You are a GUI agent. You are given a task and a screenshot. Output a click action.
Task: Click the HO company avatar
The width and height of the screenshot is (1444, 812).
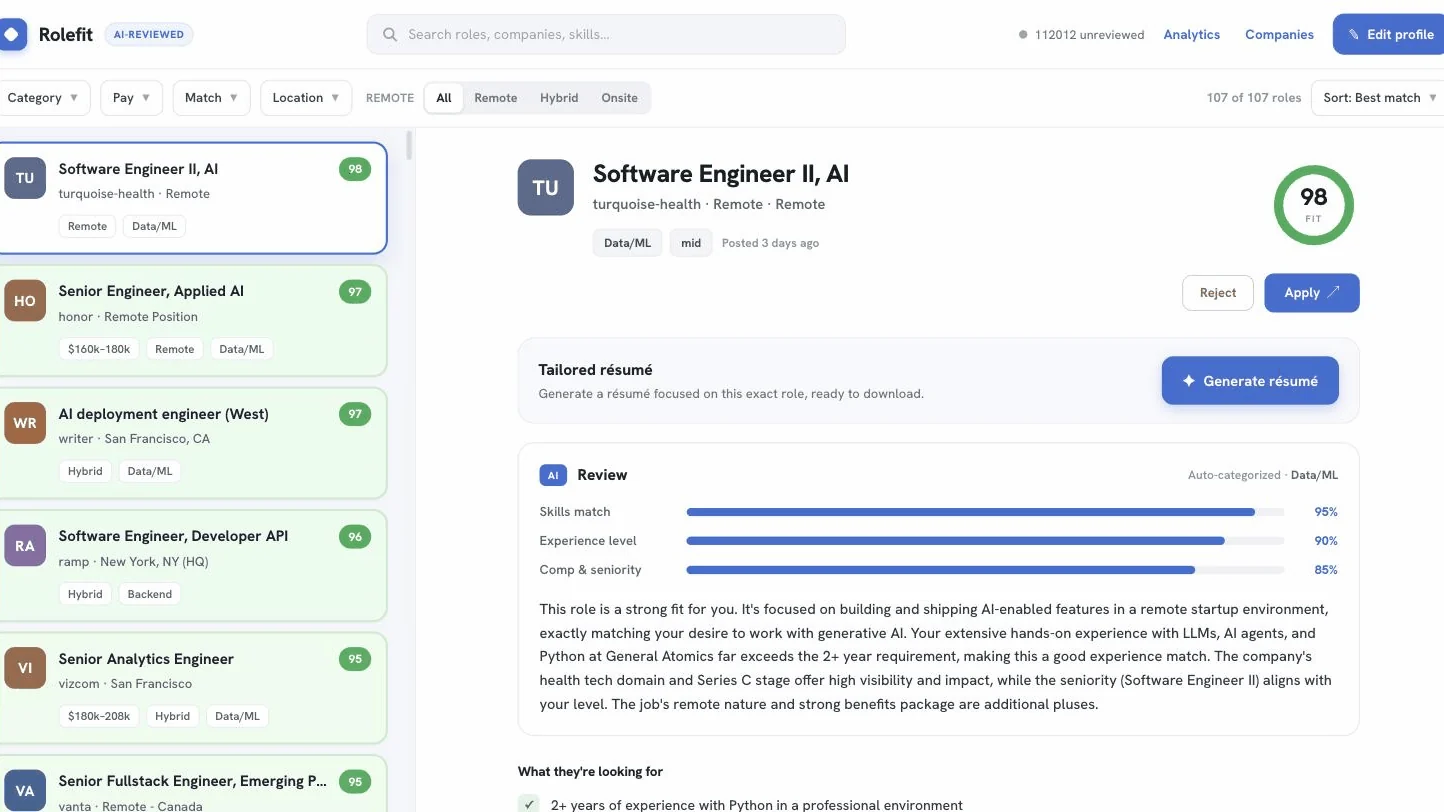tap(25, 300)
